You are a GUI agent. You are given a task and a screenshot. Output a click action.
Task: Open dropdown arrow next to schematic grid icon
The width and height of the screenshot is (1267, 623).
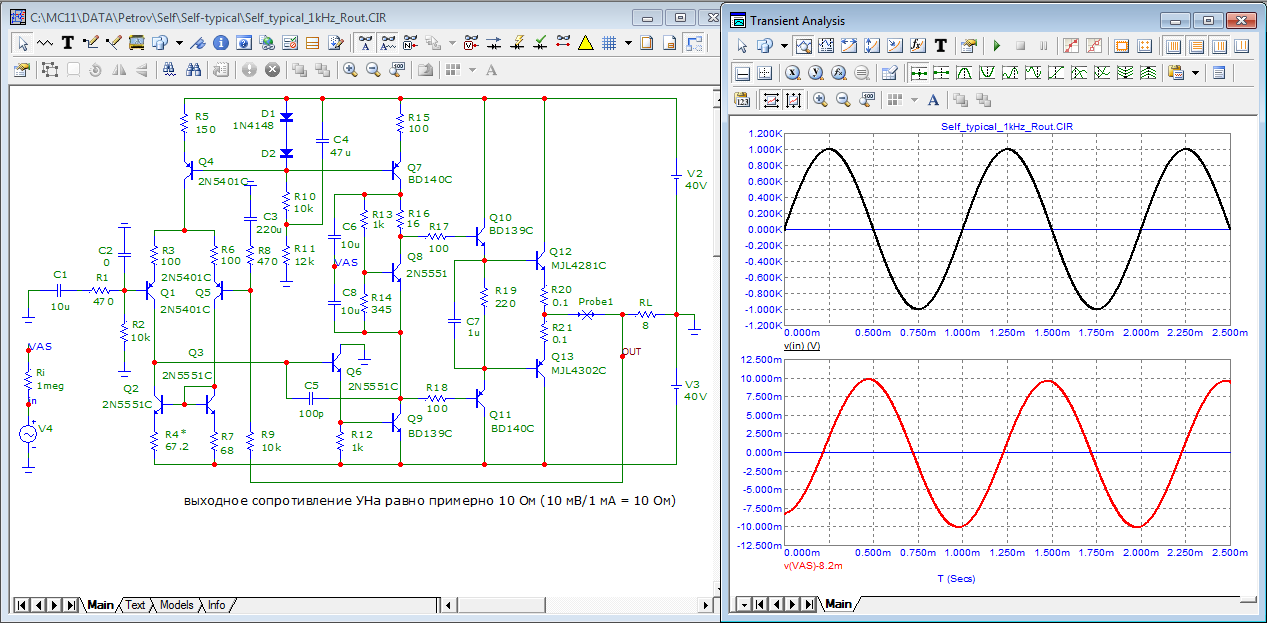[x=628, y=43]
